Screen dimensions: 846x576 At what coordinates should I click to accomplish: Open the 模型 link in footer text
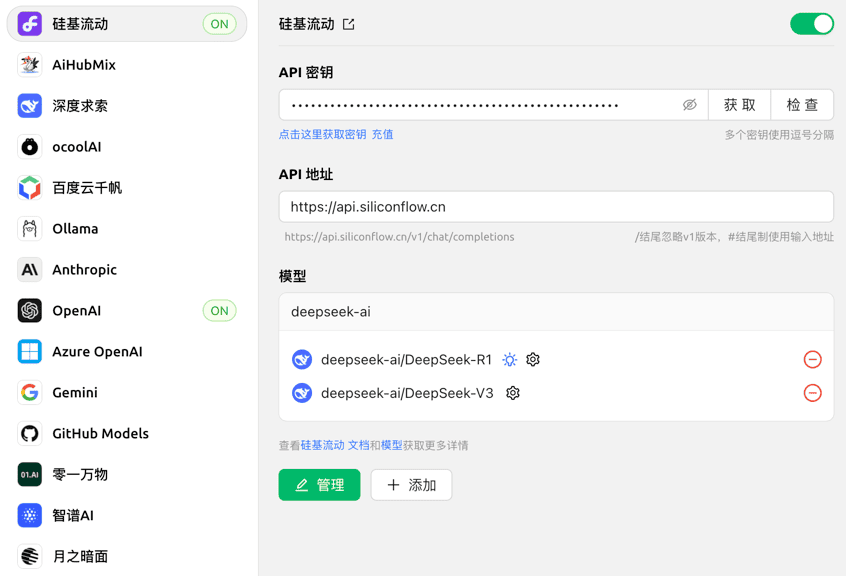(392, 445)
